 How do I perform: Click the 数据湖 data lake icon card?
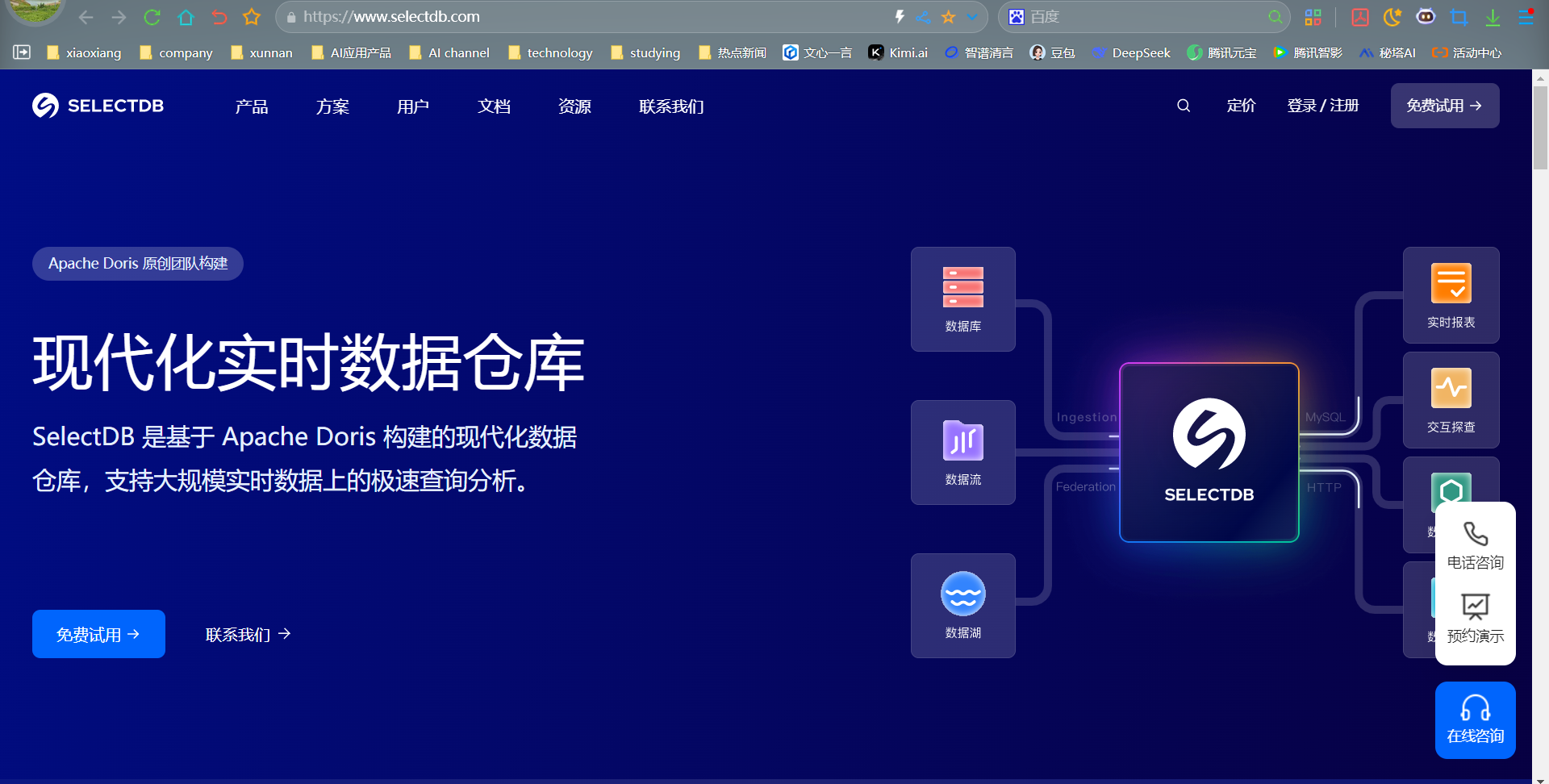pyautogui.click(x=963, y=606)
